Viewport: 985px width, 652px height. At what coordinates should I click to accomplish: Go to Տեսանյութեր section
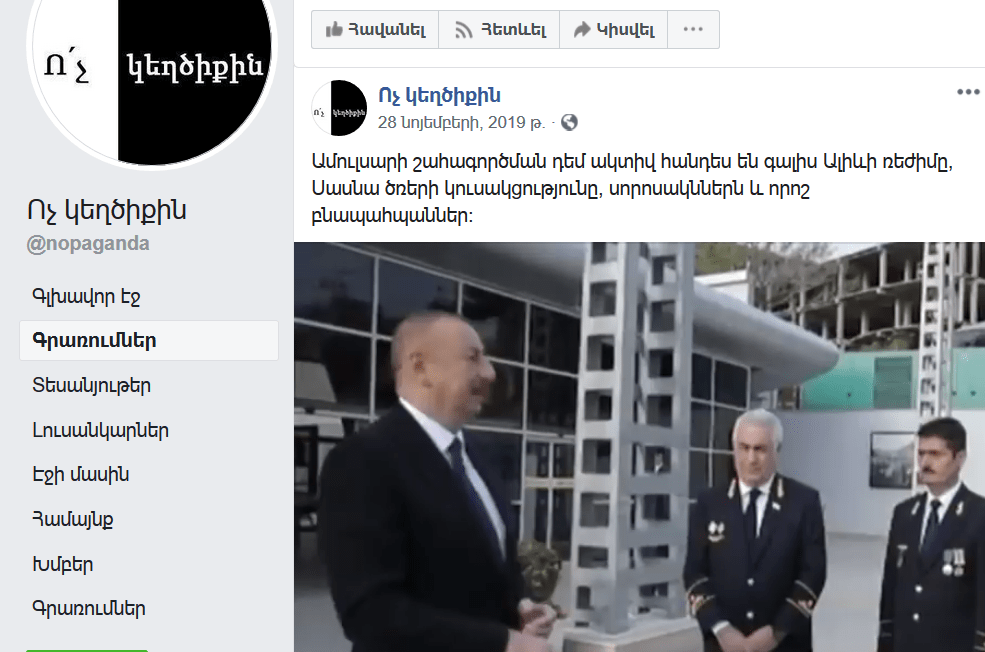coord(92,386)
